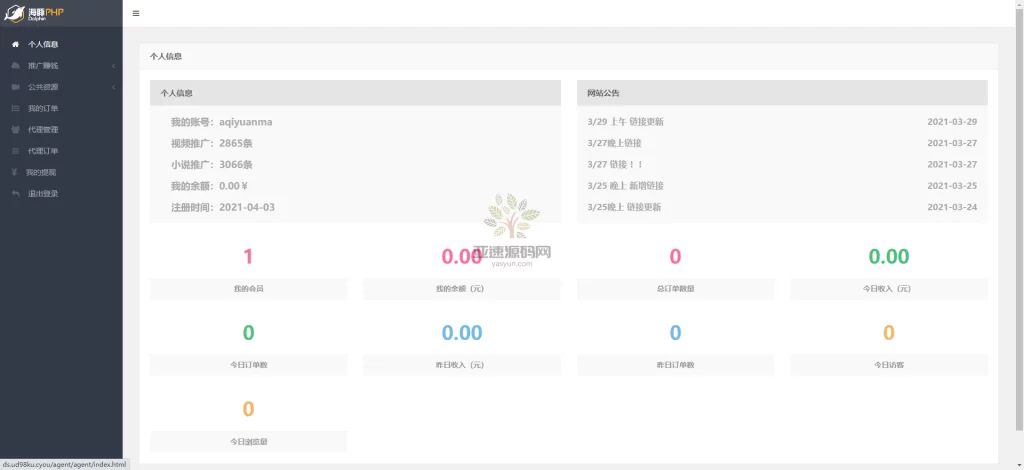
Task: Open the 3/29 上午 链接更新 announcement
Action: click(625, 122)
